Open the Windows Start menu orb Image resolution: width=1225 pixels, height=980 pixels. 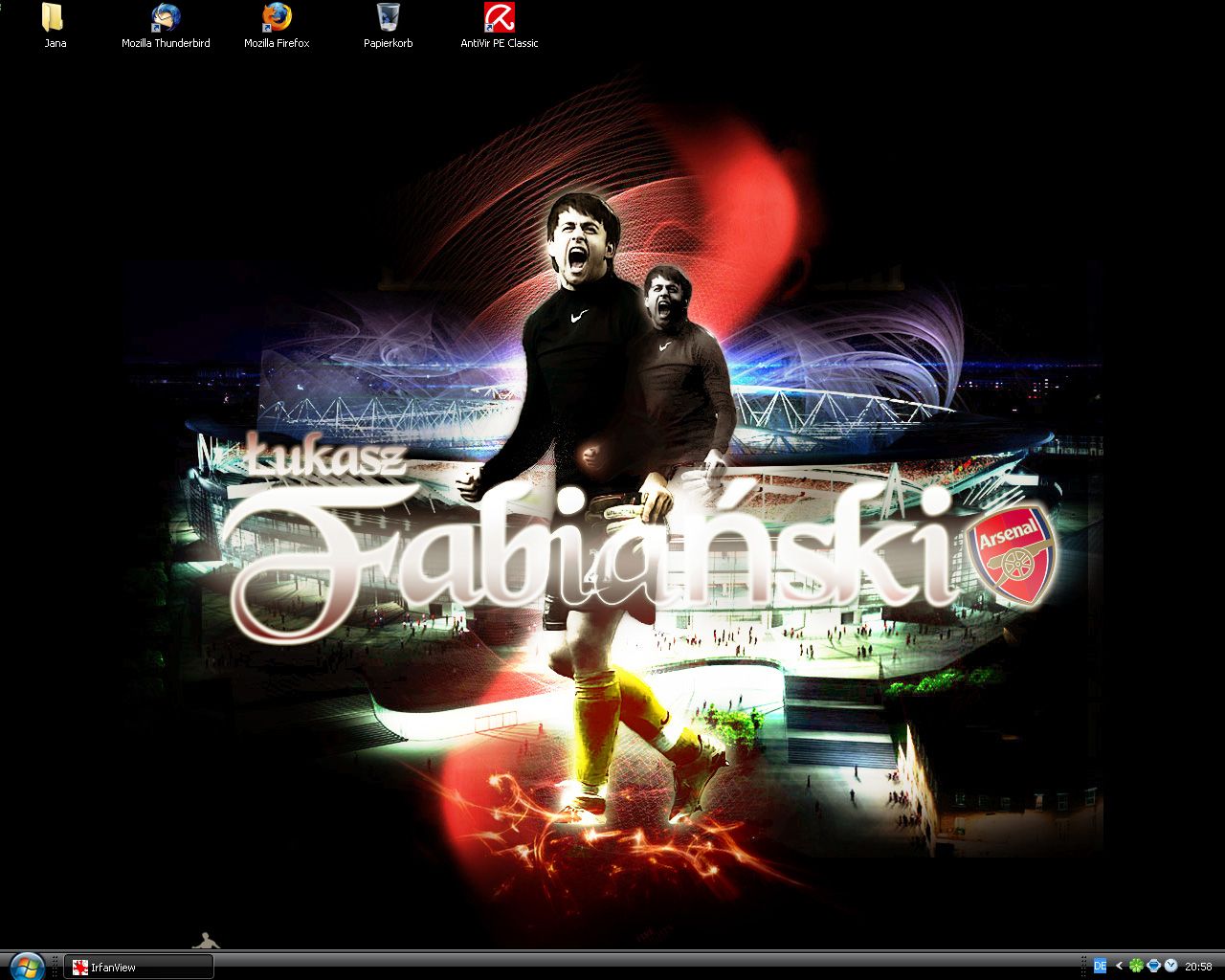[26, 966]
